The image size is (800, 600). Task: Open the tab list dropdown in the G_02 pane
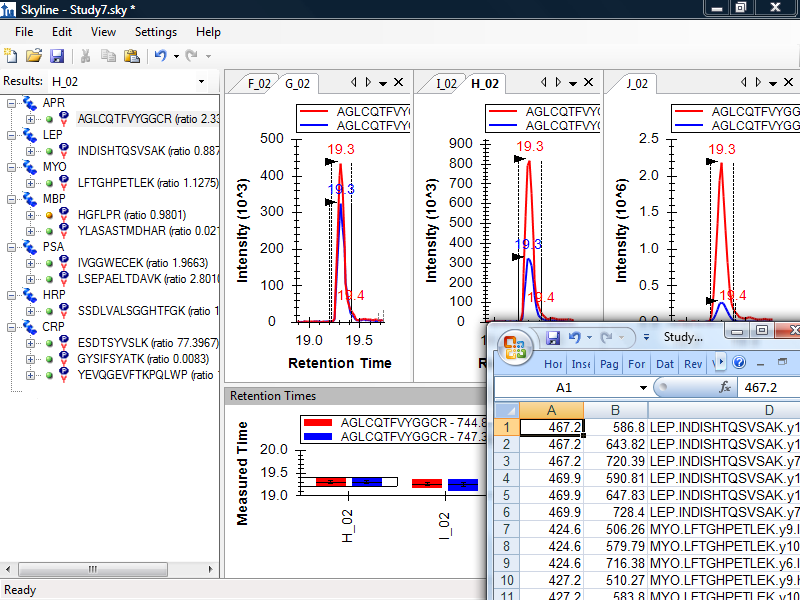(383, 83)
